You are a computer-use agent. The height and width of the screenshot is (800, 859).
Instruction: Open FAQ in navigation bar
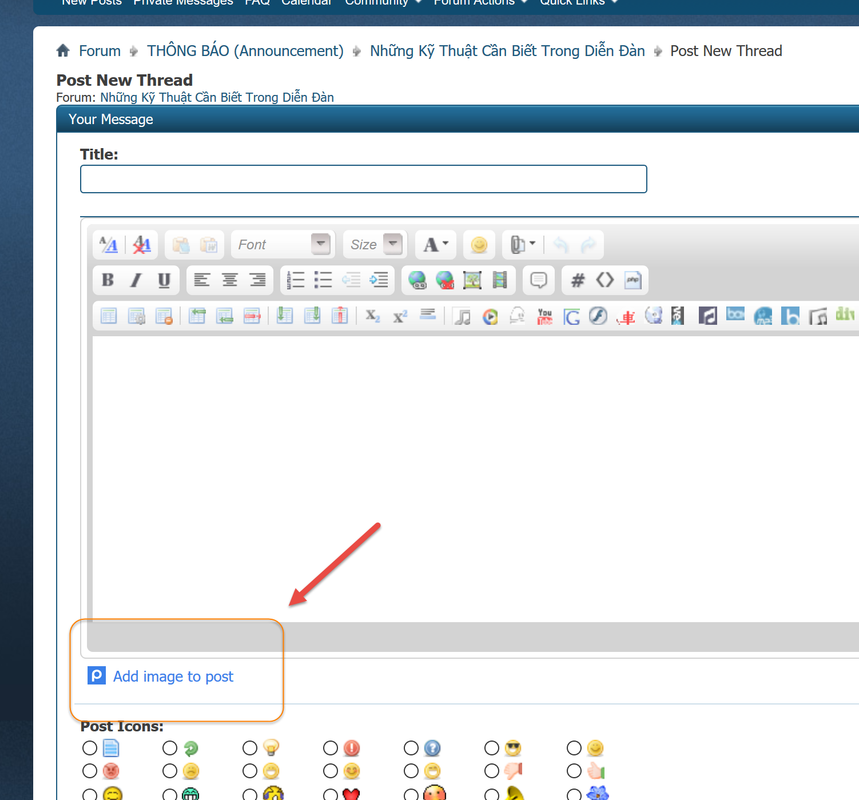click(257, 2)
